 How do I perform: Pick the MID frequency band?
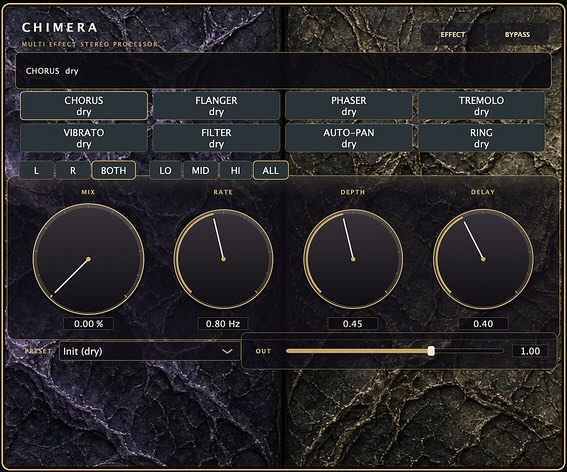(200, 170)
